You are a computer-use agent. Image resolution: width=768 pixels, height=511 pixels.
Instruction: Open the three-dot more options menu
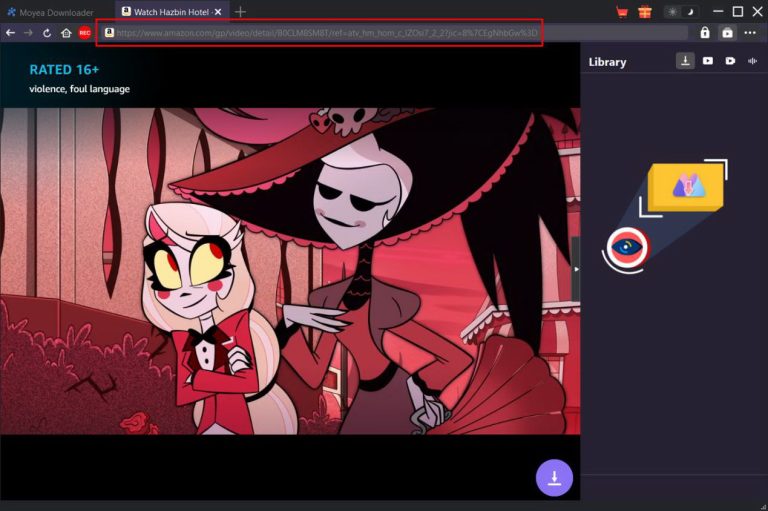pos(750,32)
